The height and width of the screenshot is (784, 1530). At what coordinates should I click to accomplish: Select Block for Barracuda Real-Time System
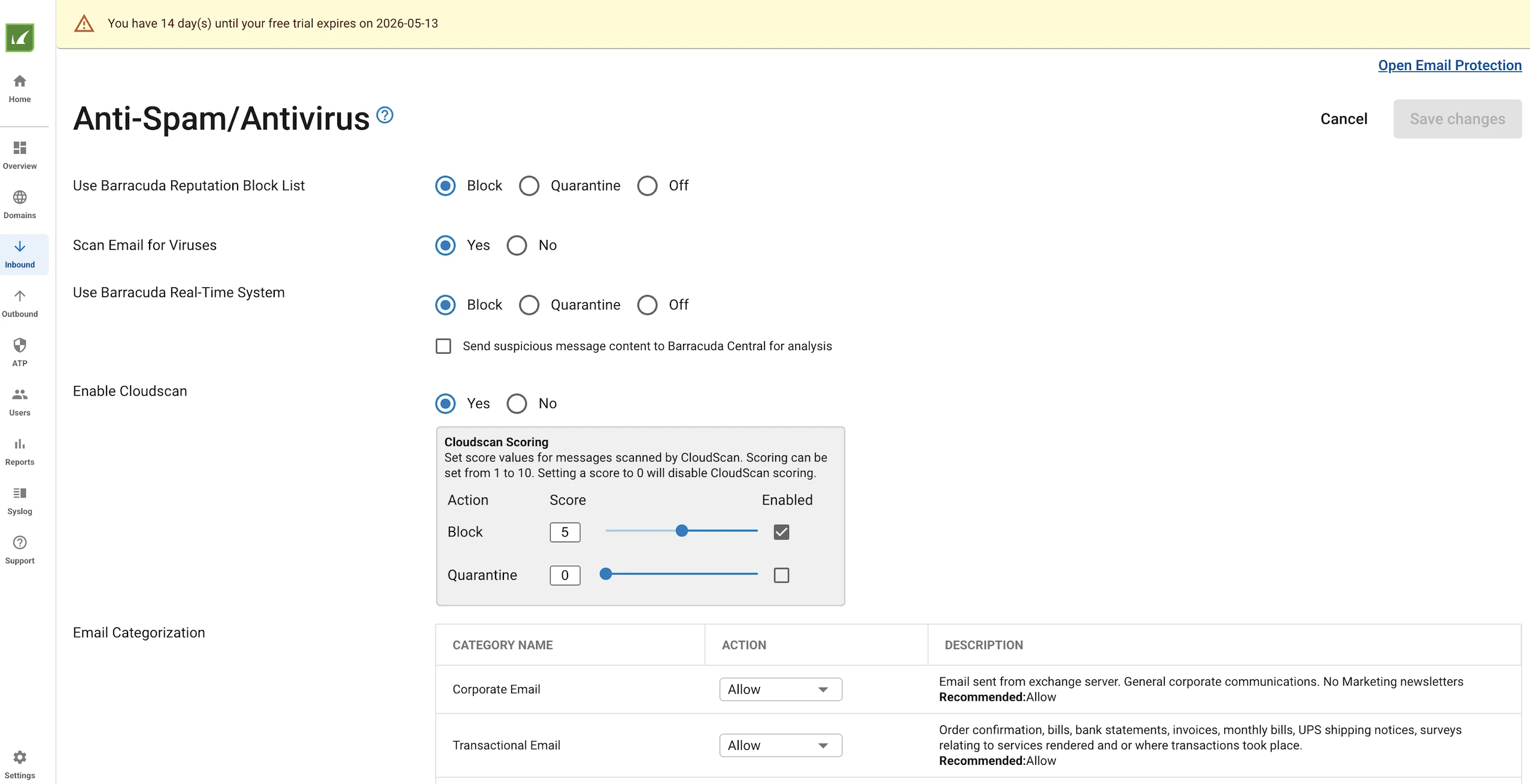pyautogui.click(x=445, y=305)
